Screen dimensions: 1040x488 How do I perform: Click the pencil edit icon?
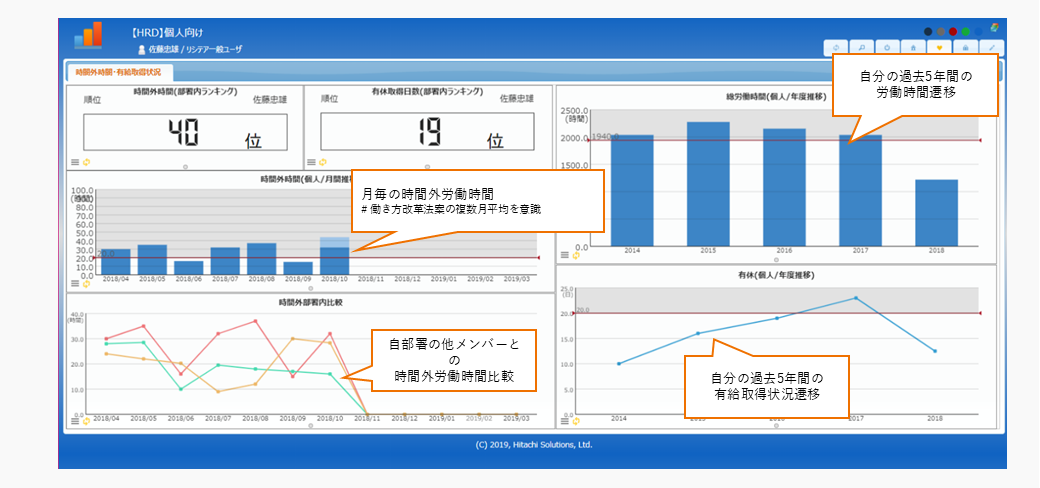click(992, 48)
